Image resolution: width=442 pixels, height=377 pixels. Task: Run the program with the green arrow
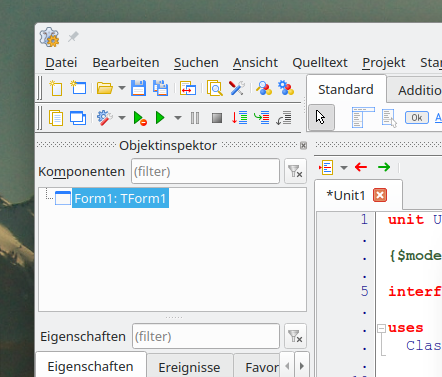(x=160, y=118)
